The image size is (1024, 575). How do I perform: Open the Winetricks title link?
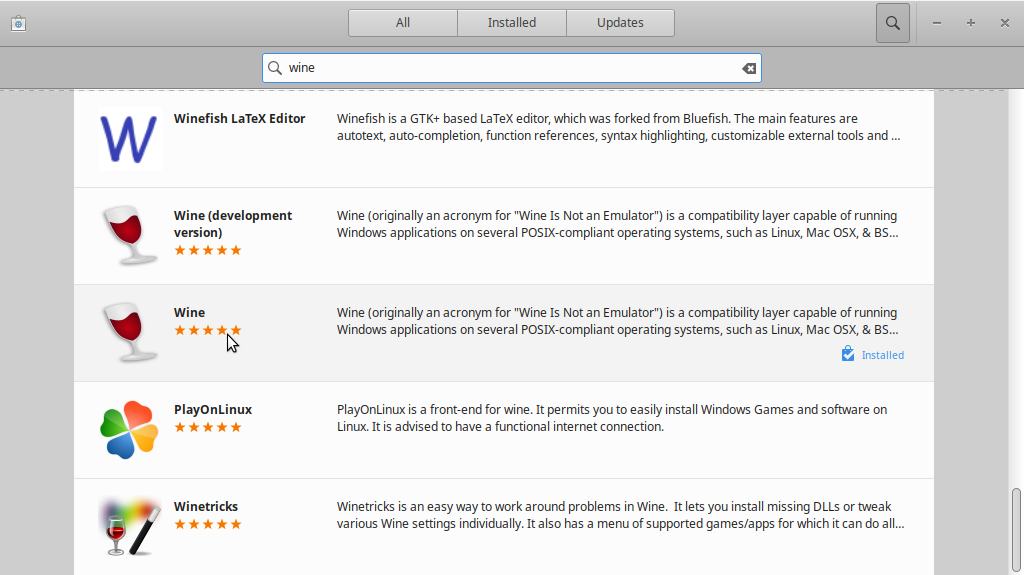tap(206, 506)
